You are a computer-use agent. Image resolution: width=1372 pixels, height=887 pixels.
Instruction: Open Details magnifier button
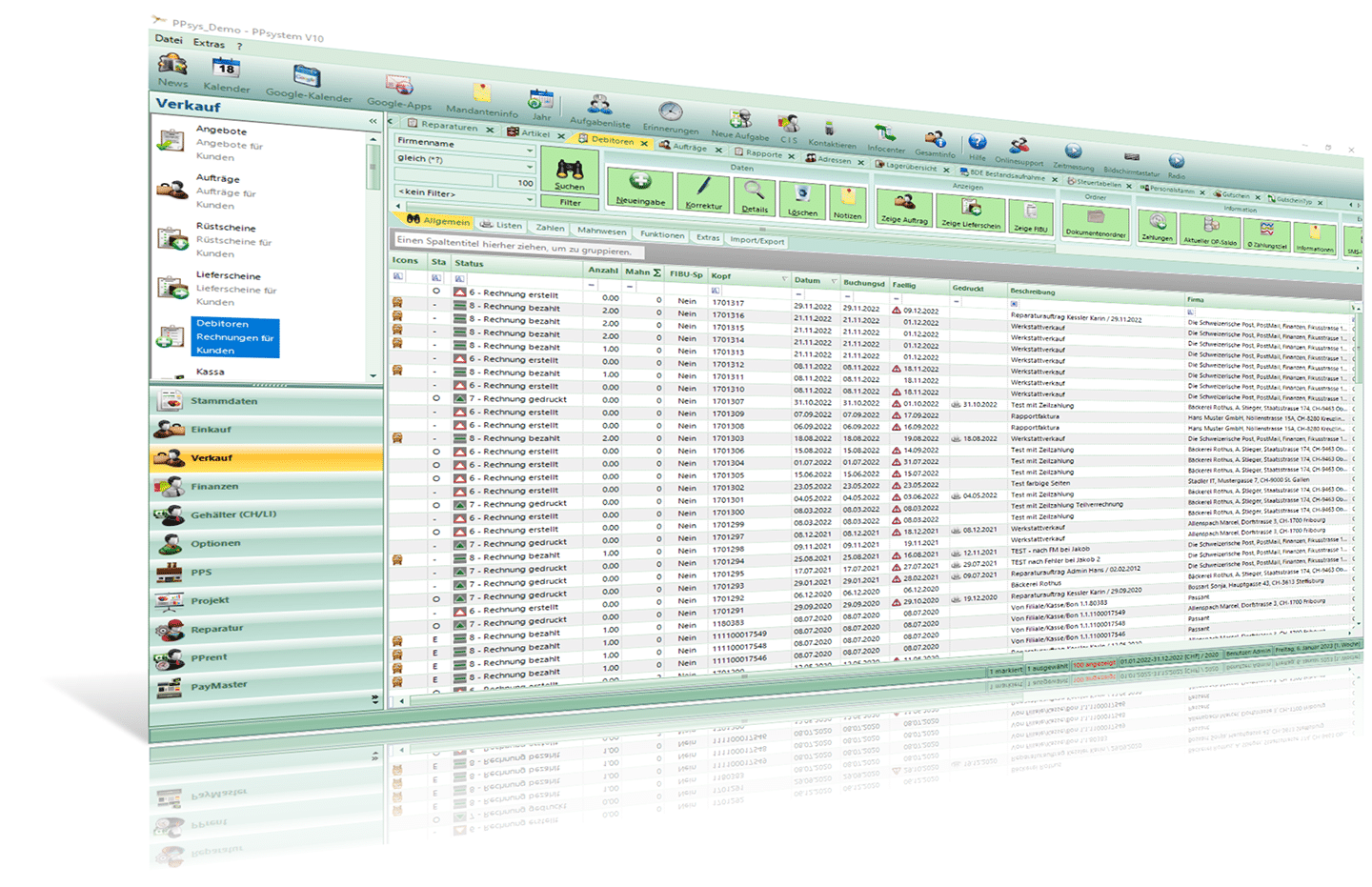pyautogui.click(x=754, y=195)
